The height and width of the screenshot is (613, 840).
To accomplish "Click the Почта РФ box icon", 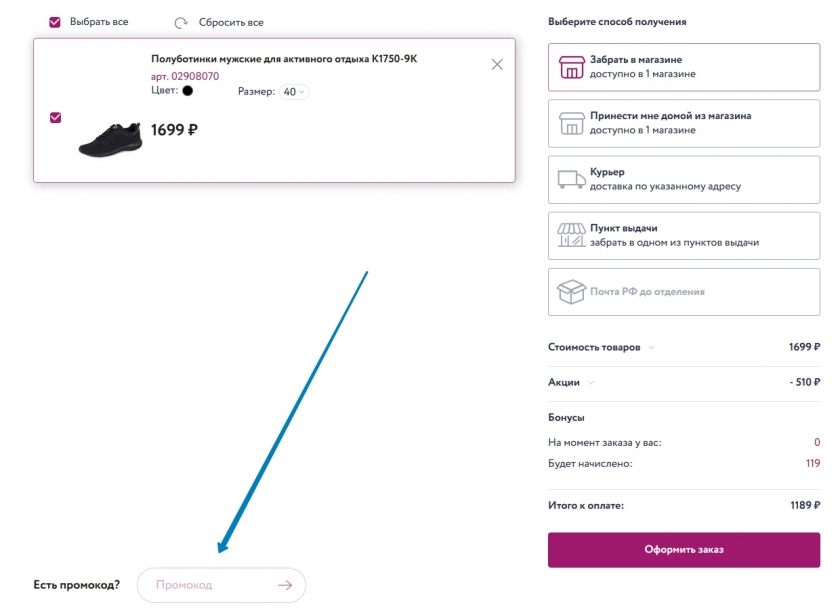I will pos(571,291).
